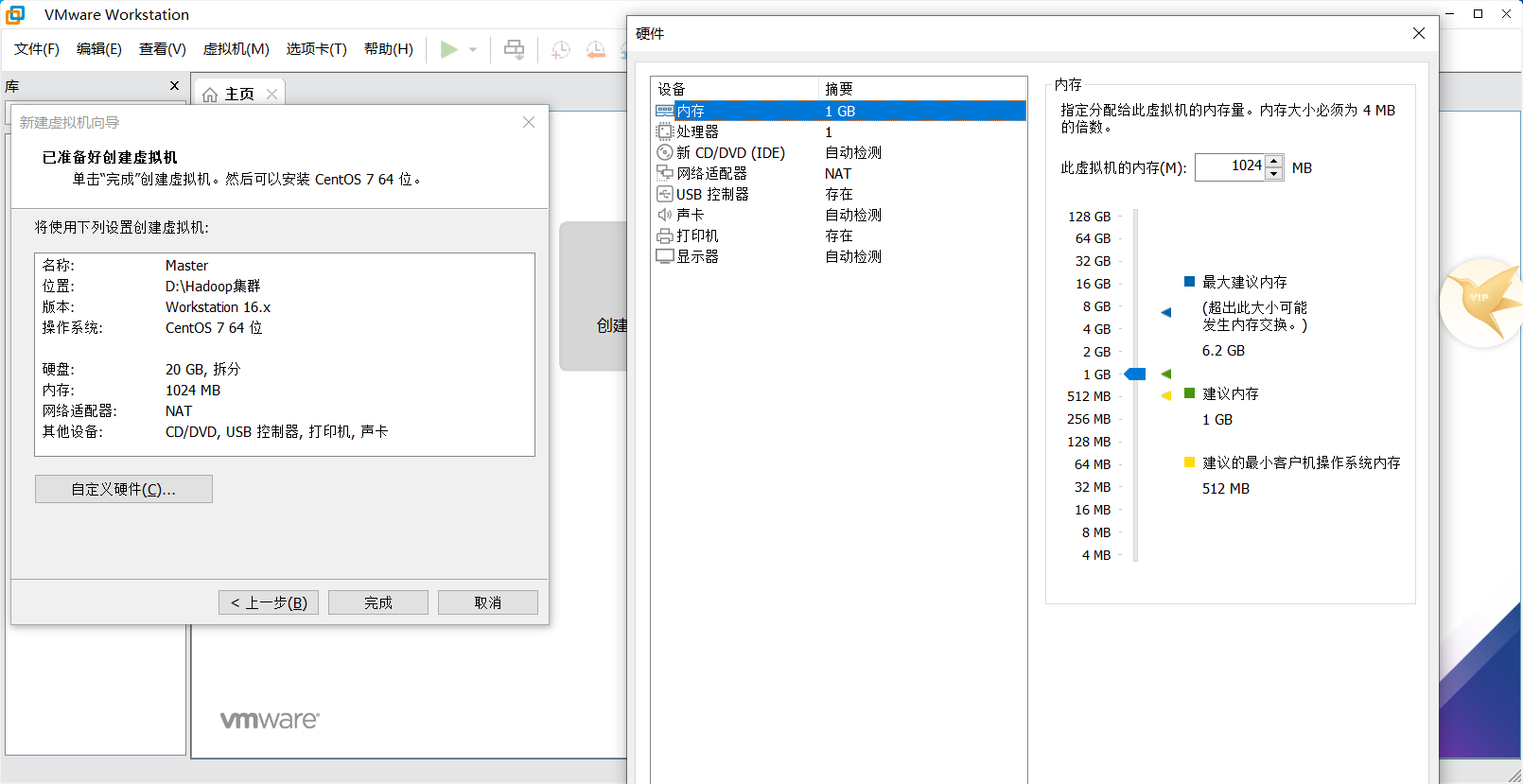
Task: Click the blue memory slider handle at 1 GB
Action: tap(1135, 375)
